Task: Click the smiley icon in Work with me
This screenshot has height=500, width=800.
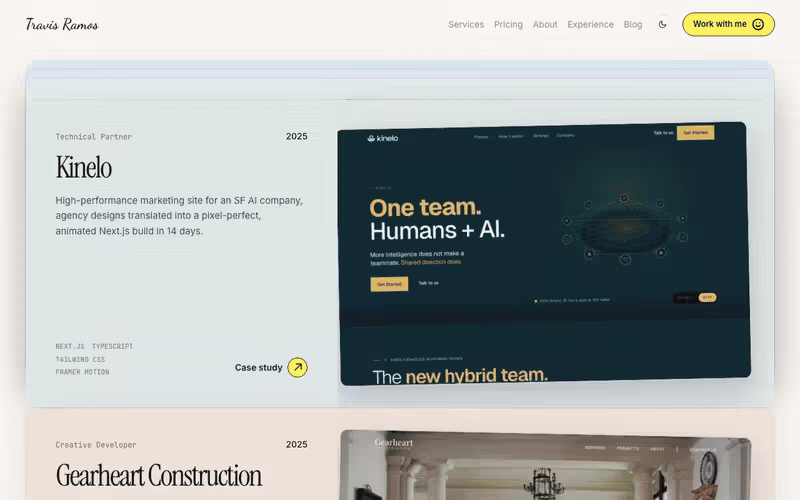Action: [758, 24]
